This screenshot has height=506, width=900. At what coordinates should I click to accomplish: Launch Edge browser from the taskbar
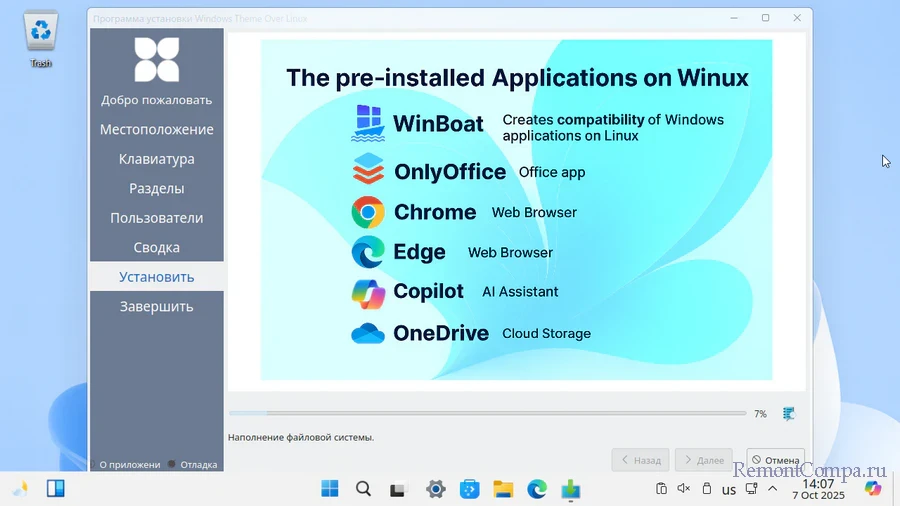coord(537,489)
